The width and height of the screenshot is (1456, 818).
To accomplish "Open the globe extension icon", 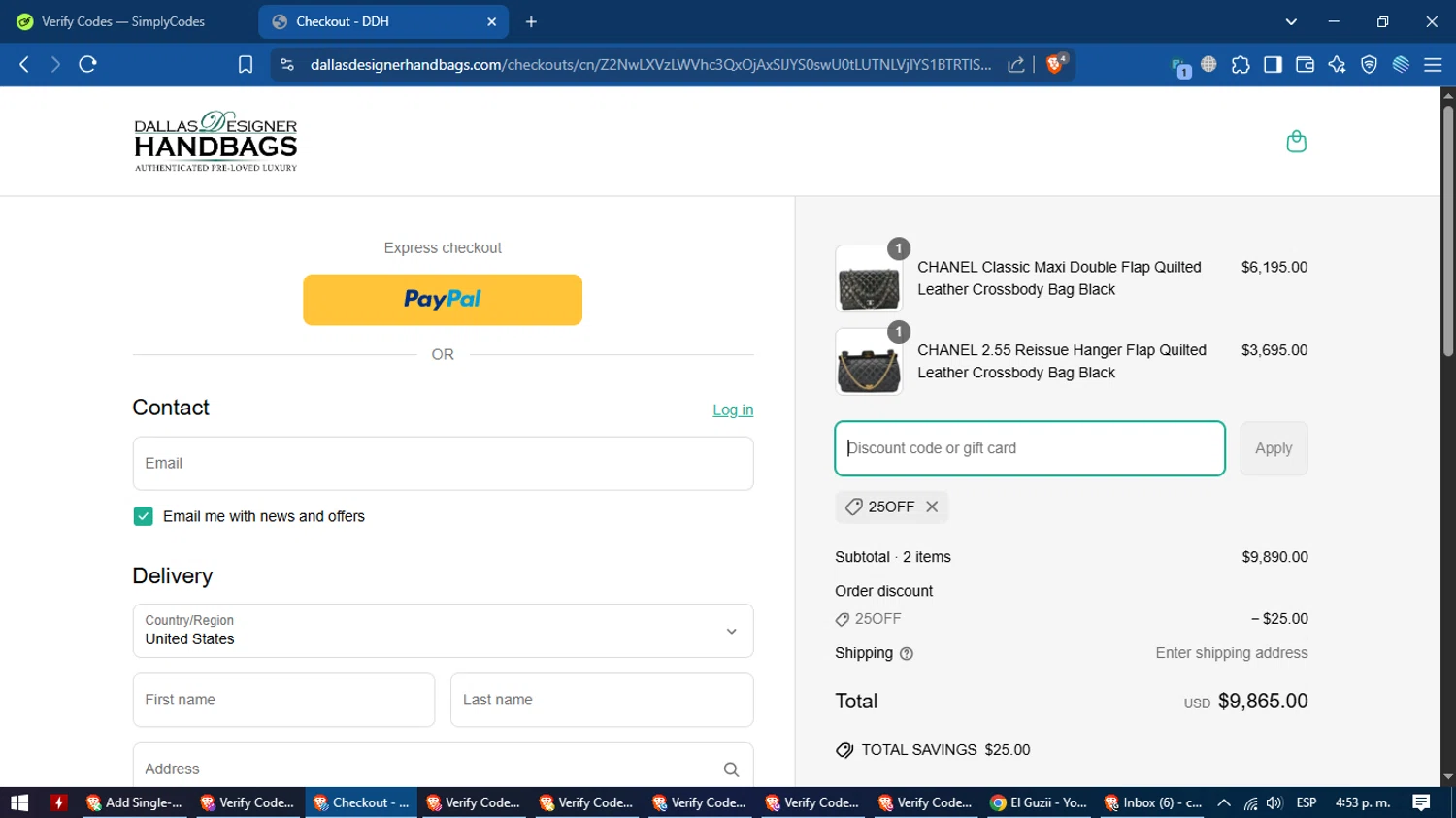I will (1208, 64).
